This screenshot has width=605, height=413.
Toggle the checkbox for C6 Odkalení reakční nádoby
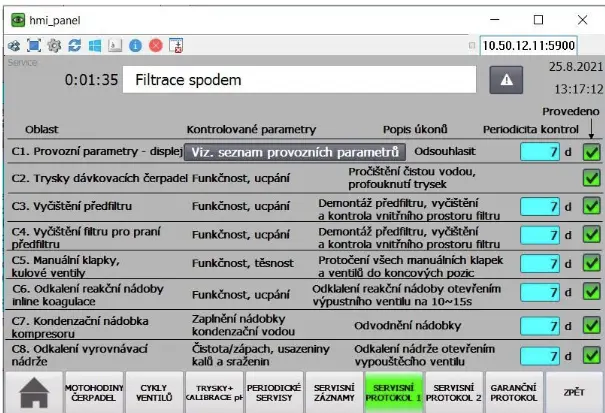tap(591, 292)
